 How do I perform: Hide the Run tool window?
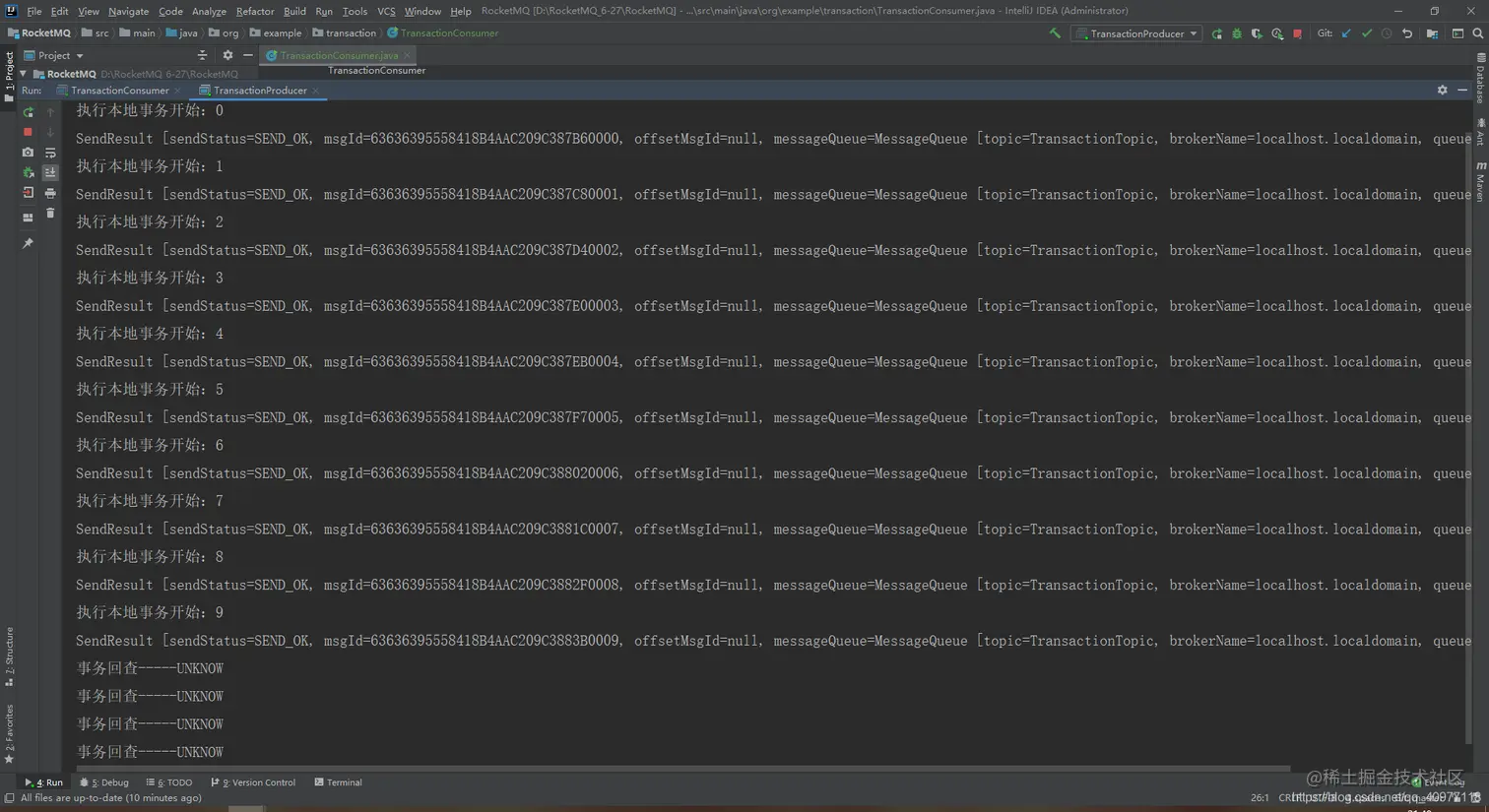[x=1462, y=90]
